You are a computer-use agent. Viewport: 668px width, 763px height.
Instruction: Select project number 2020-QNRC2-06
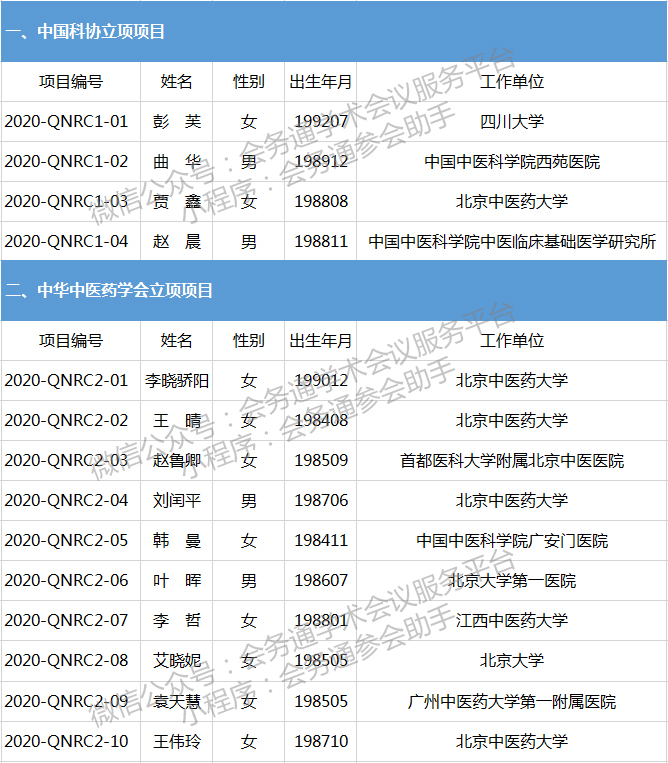coord(67,580)
